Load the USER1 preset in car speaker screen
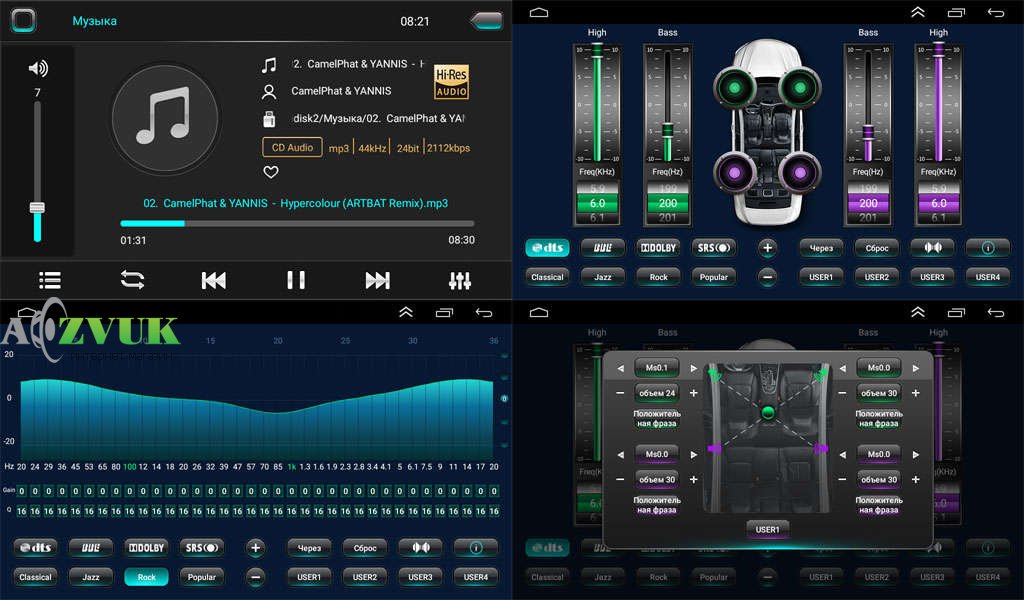 [821, 277]
